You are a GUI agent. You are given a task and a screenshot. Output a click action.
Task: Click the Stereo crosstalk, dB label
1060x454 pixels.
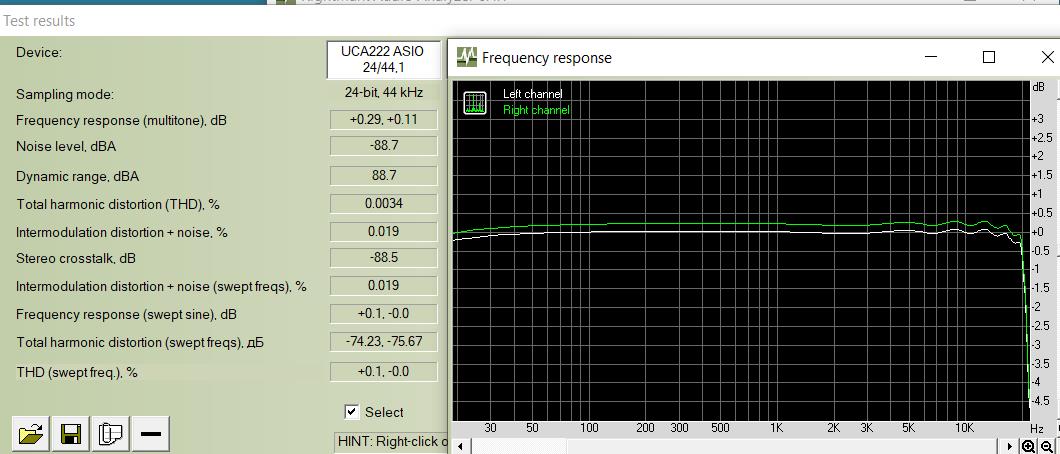[x=75, y=259]
